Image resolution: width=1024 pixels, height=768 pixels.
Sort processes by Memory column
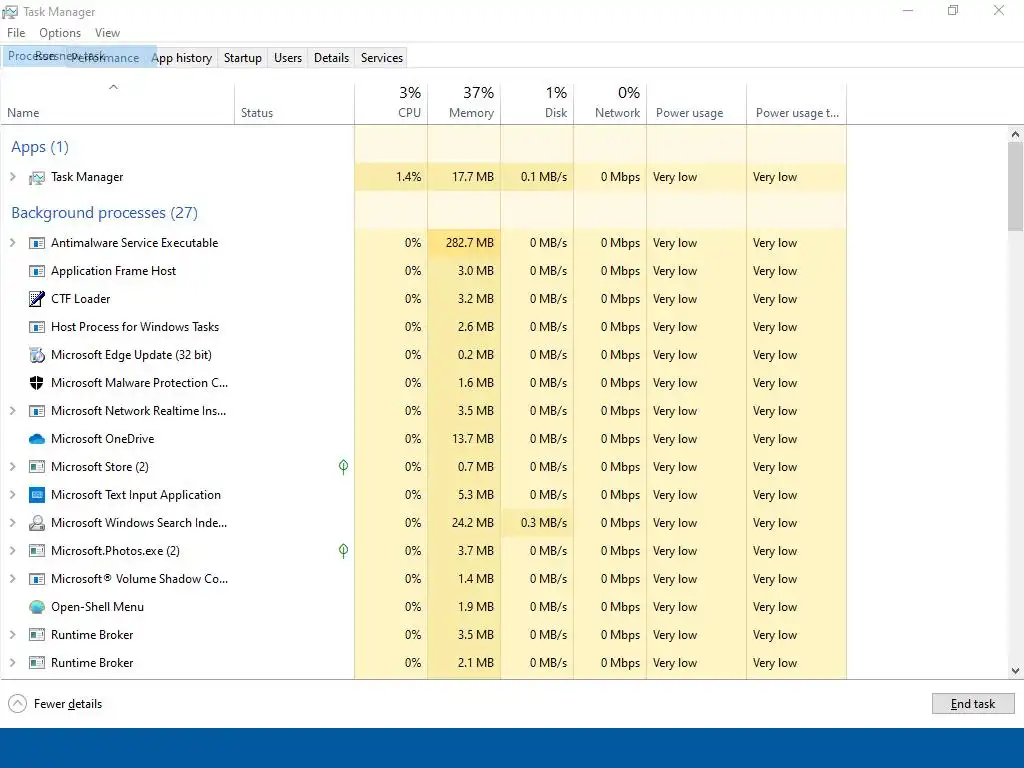[464, 104]
